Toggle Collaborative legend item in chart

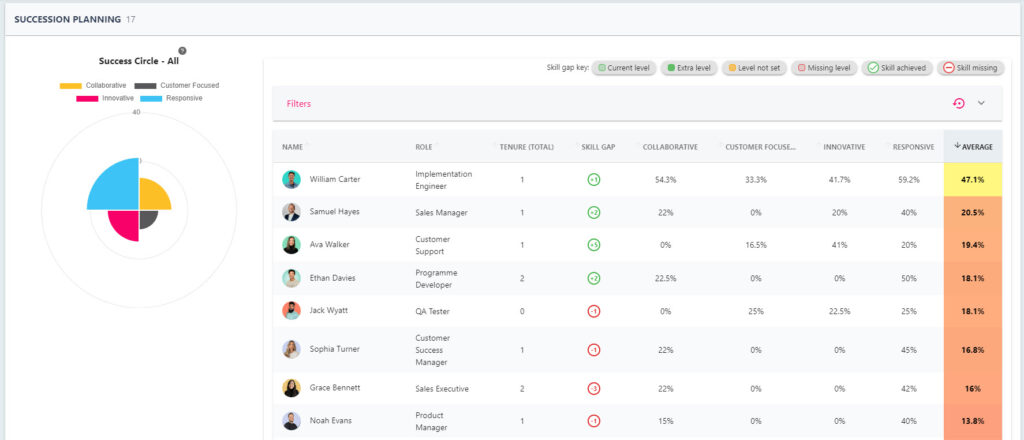click(93, 86)
